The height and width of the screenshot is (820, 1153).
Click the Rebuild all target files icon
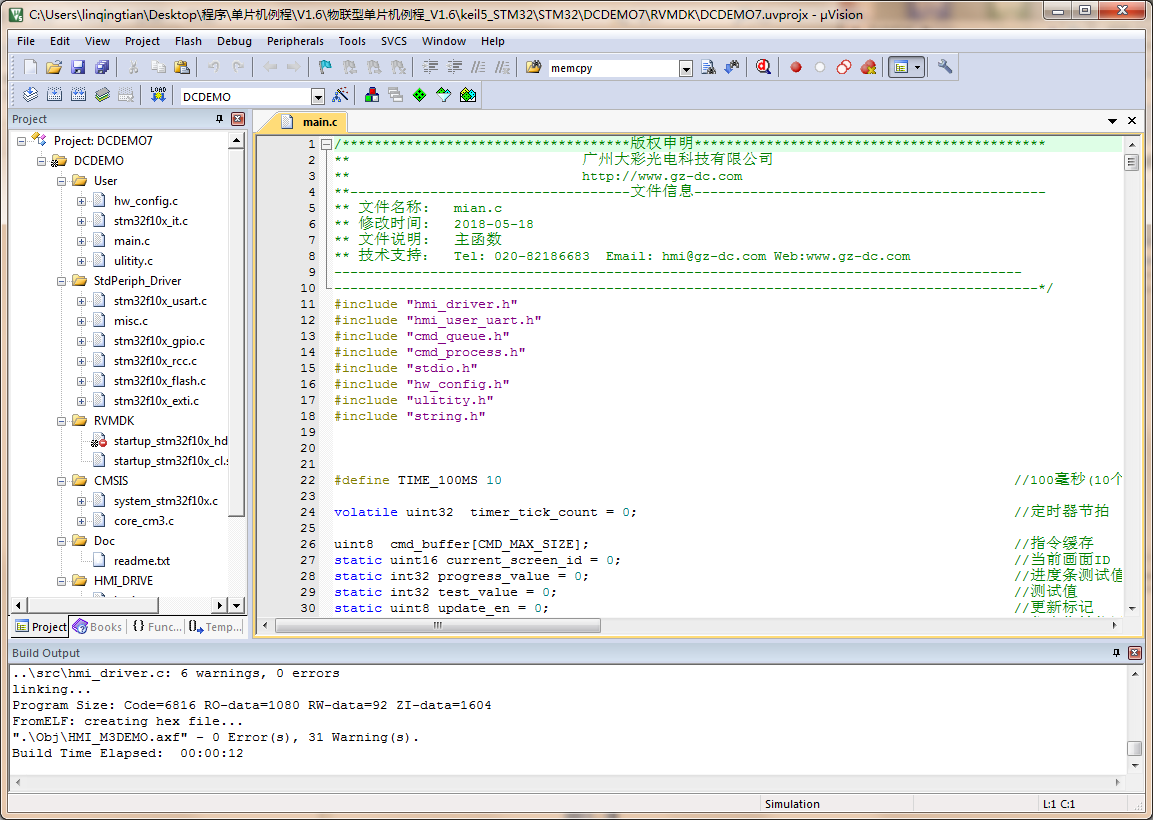(x=78, y=96)
